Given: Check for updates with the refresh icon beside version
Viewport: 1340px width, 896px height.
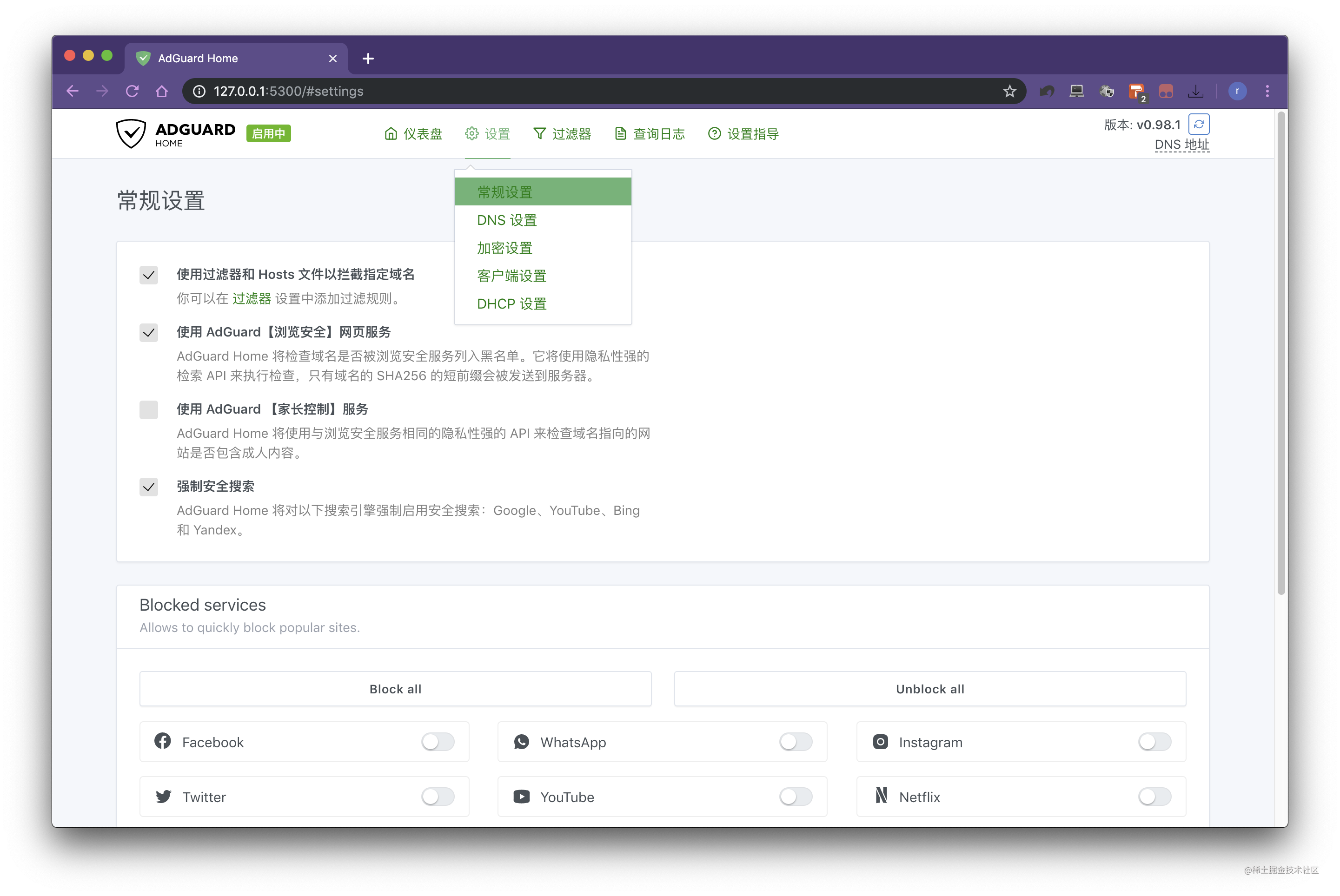Looking at the screenshot, I should tap(1199, 124).
